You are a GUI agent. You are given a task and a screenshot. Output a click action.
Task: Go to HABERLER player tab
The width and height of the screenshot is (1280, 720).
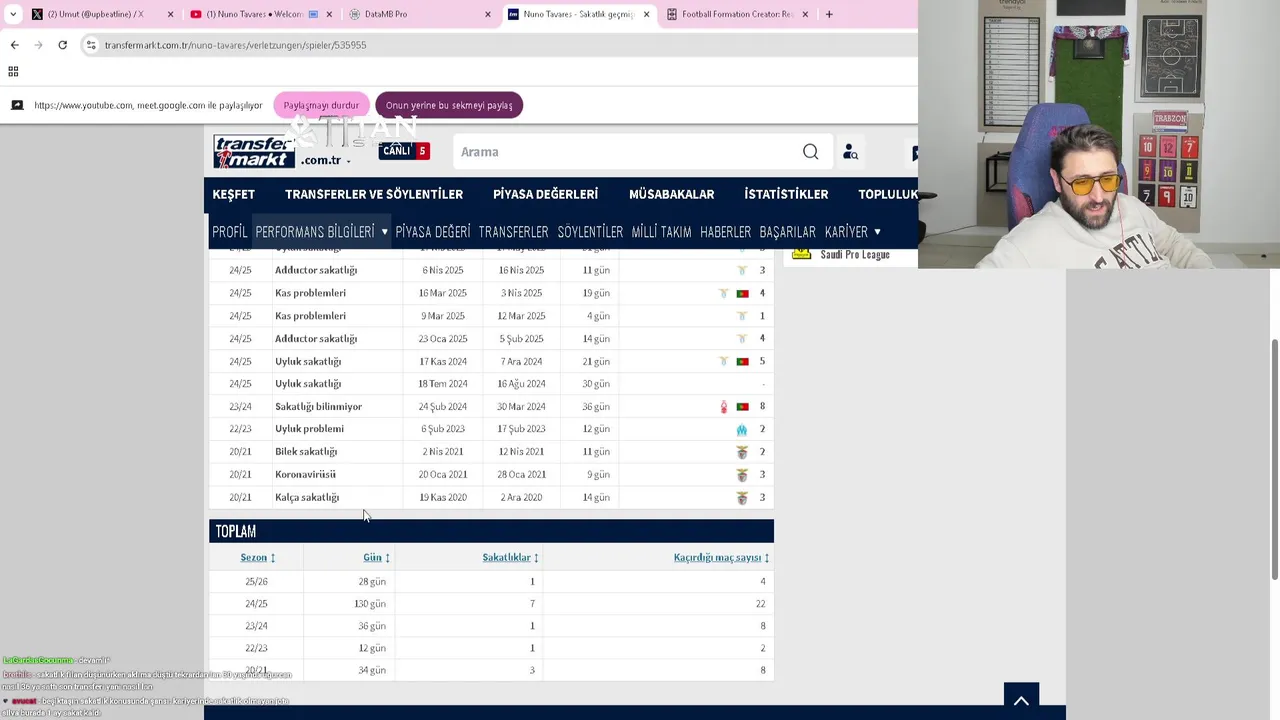point(725,232)
